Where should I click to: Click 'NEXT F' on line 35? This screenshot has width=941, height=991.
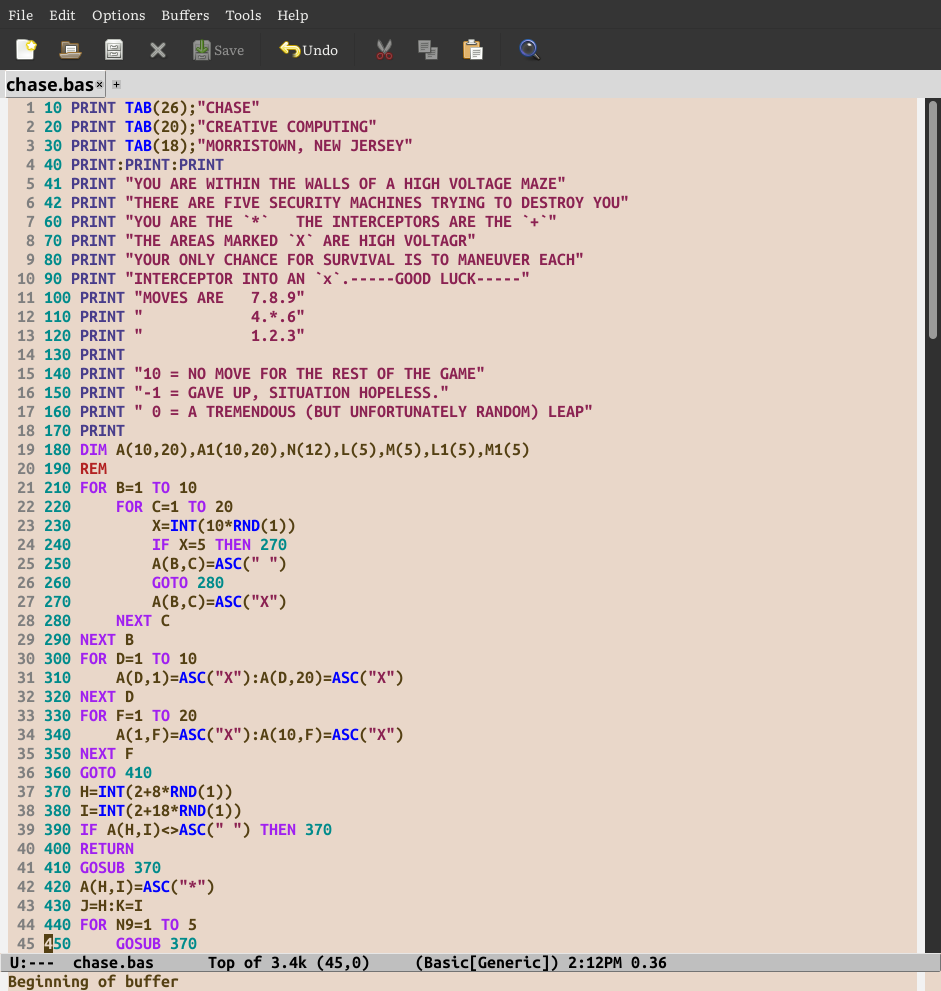click(107, 754)
